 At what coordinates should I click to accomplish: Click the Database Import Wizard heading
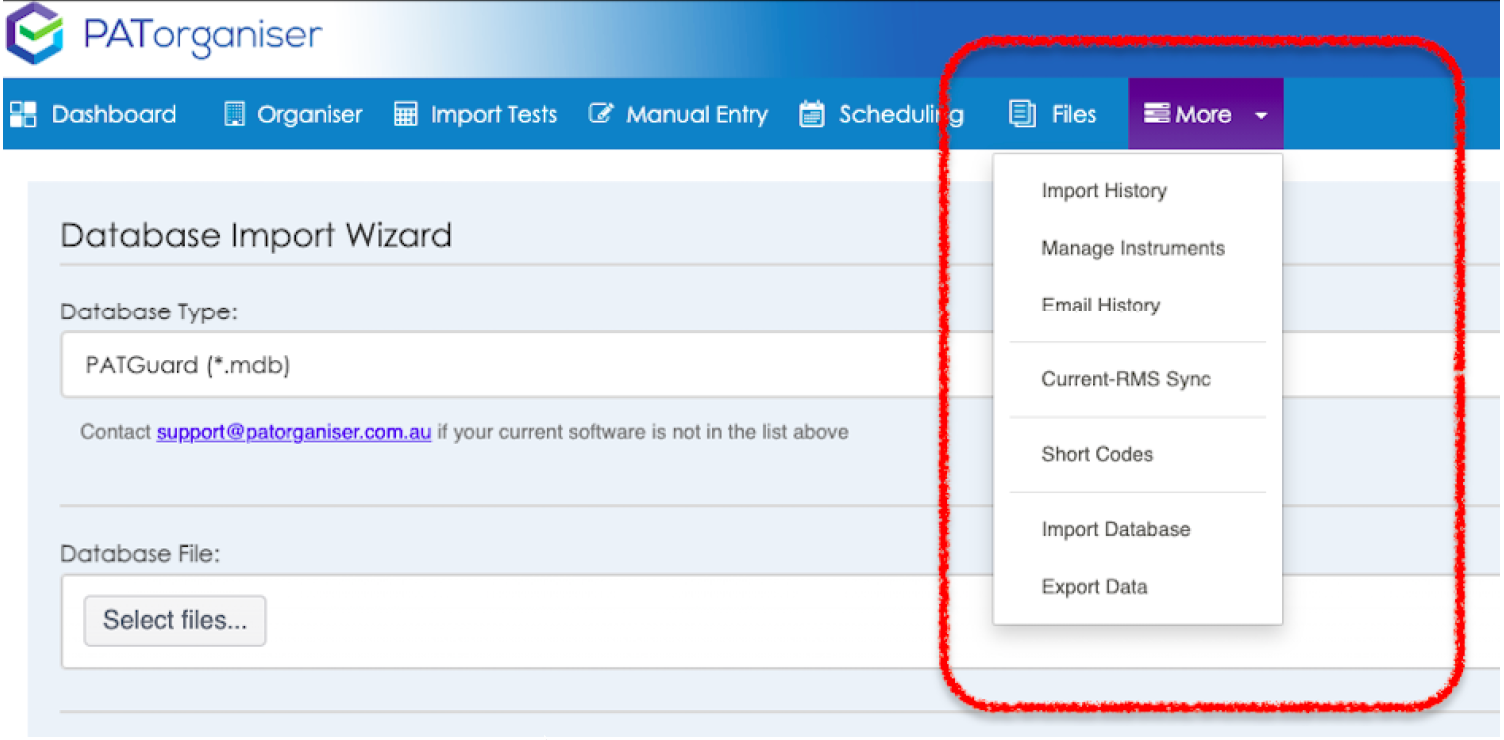[256, 235]
